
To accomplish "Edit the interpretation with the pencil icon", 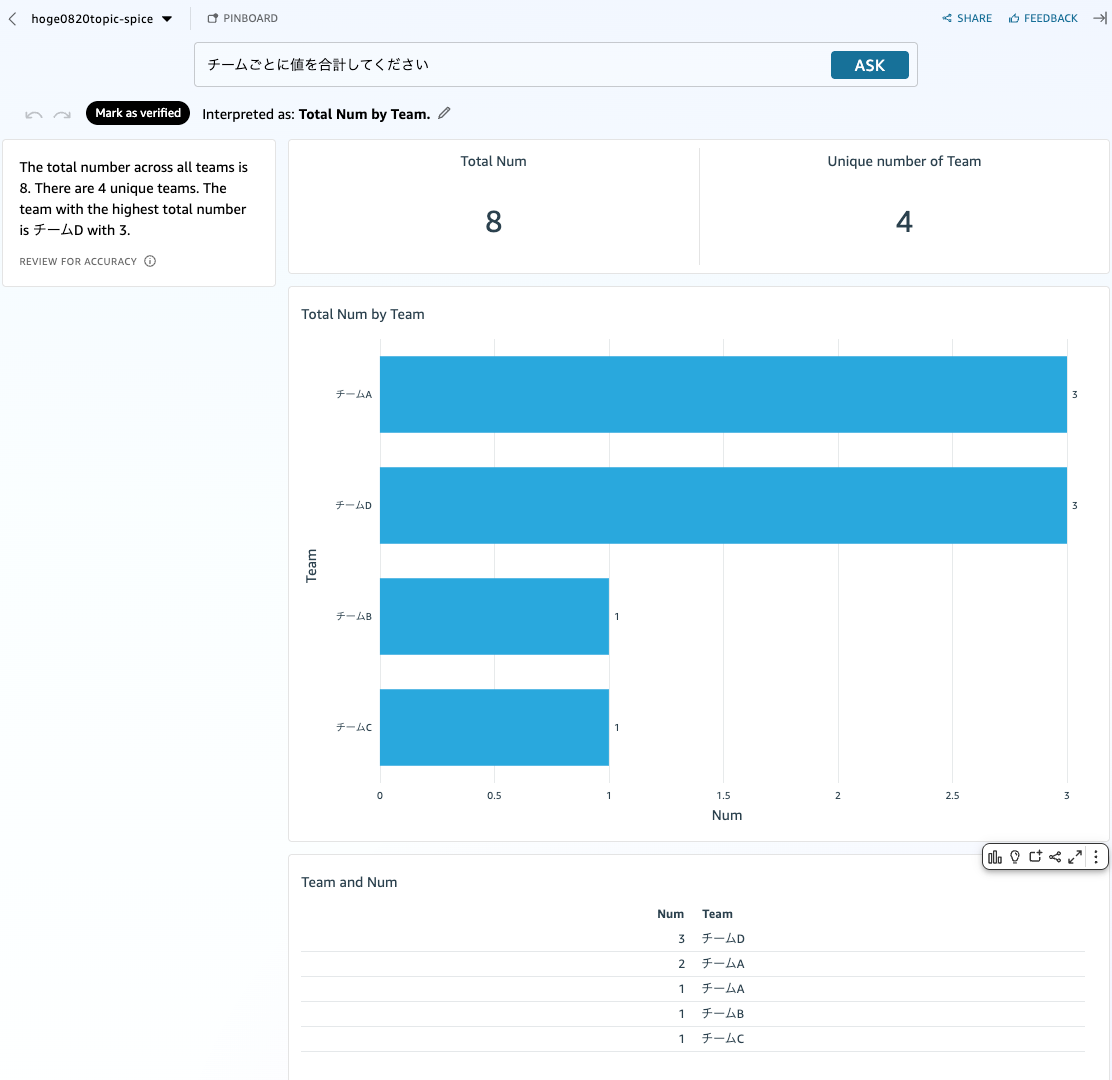I will pos(444,113).
